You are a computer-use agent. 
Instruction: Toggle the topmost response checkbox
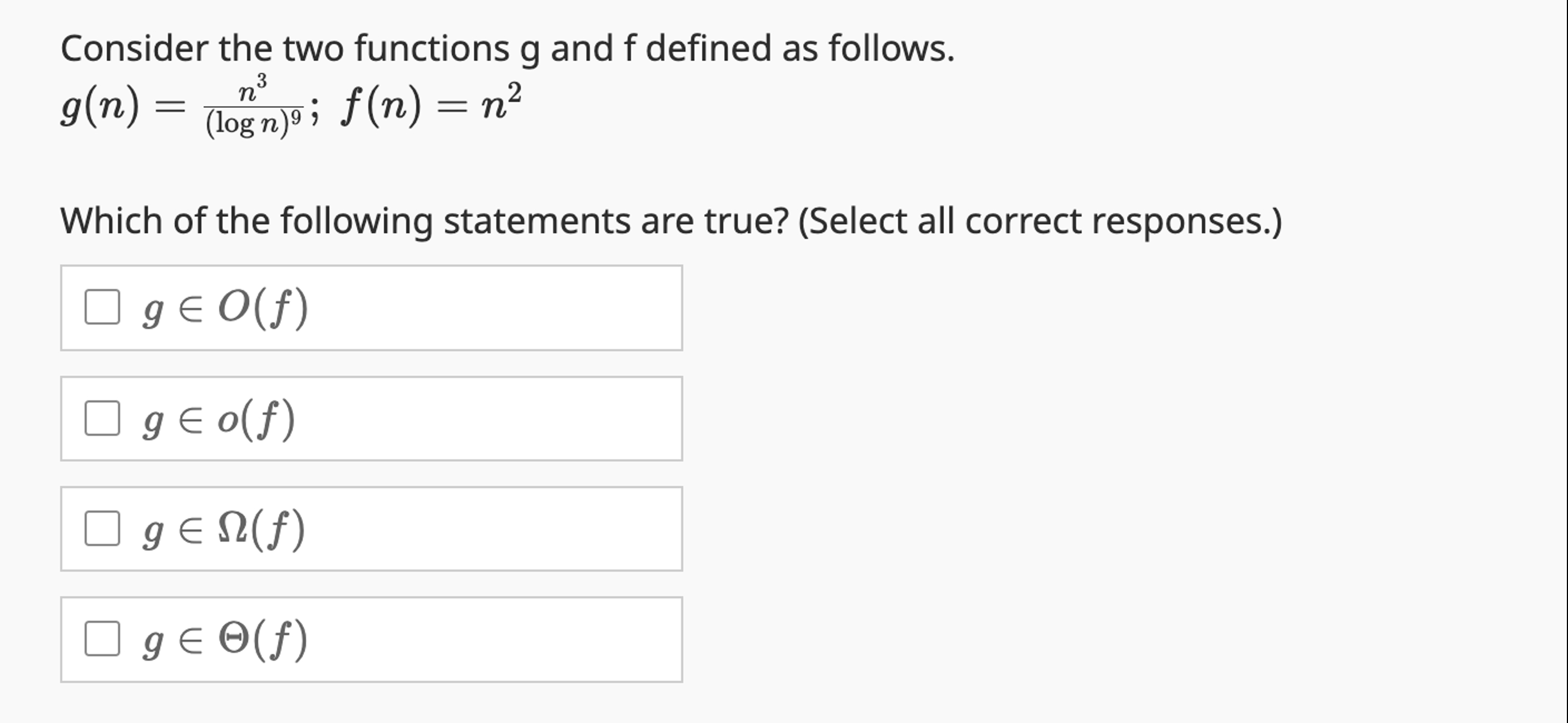click(x=103, y=308)
